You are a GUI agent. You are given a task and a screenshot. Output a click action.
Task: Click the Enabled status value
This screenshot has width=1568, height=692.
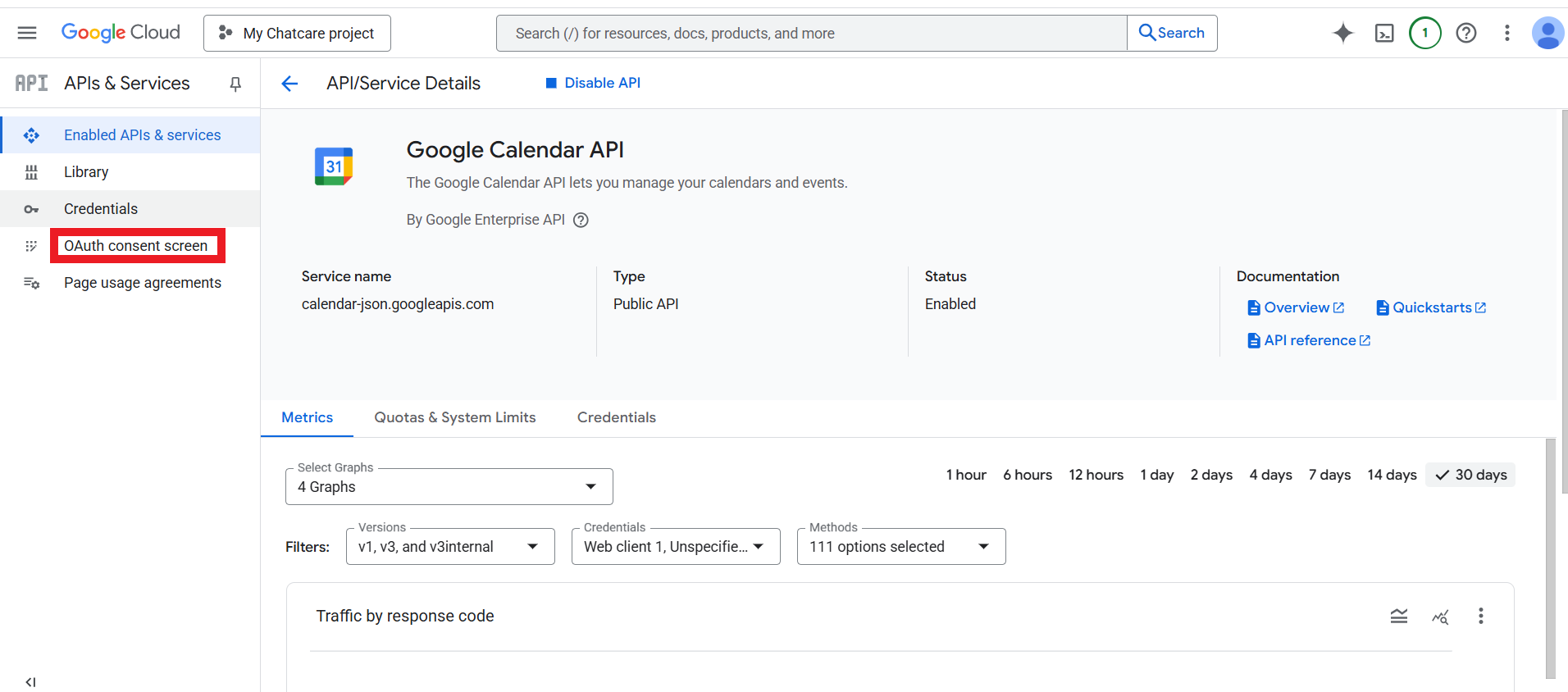[950, 304]
